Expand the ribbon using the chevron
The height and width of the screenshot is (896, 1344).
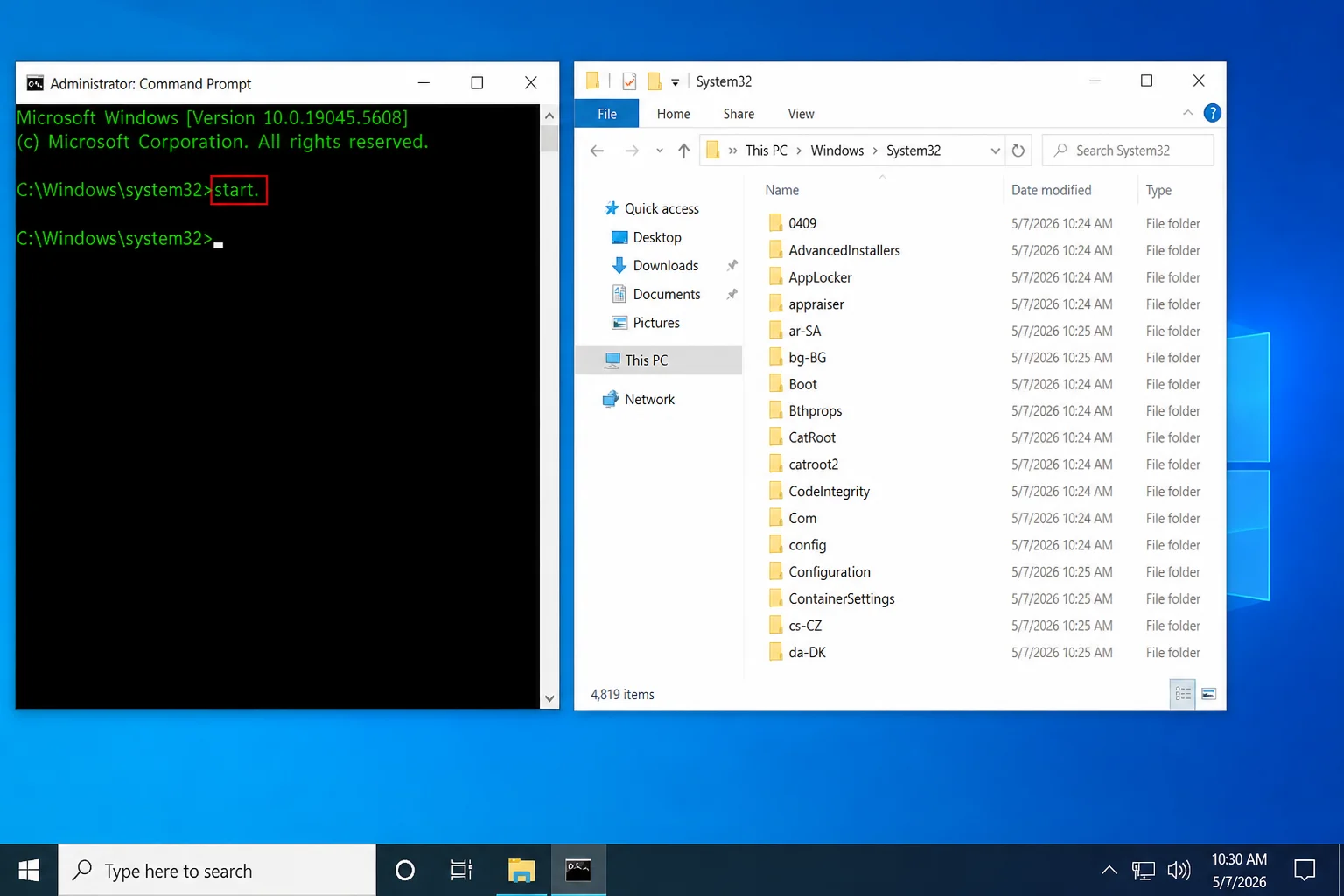click(1187, 113)
